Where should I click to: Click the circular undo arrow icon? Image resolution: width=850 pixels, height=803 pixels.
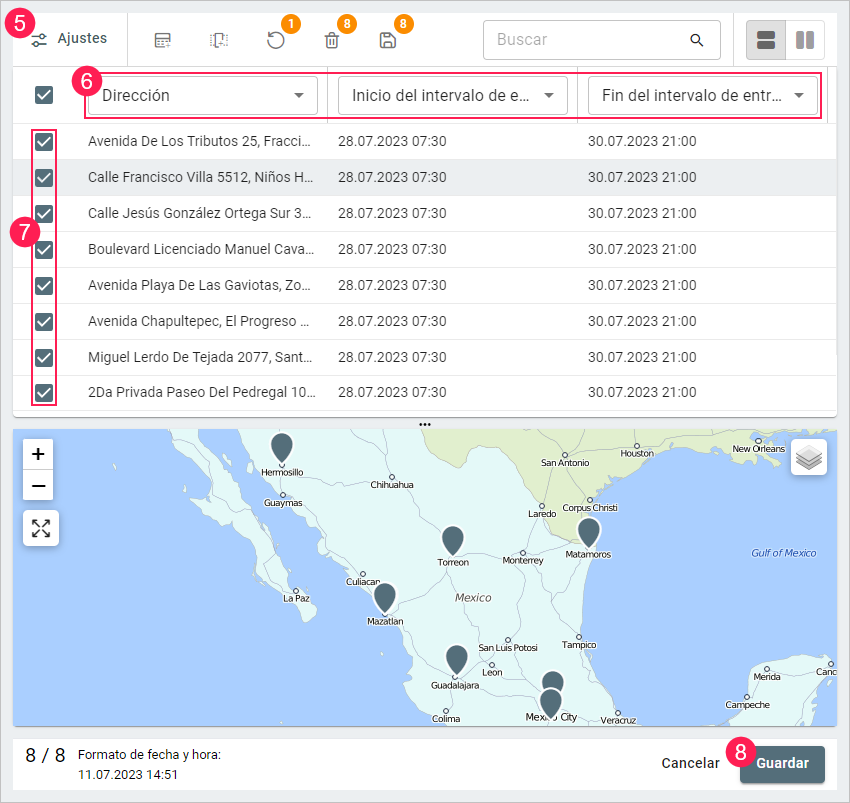[x=275, y=40]
